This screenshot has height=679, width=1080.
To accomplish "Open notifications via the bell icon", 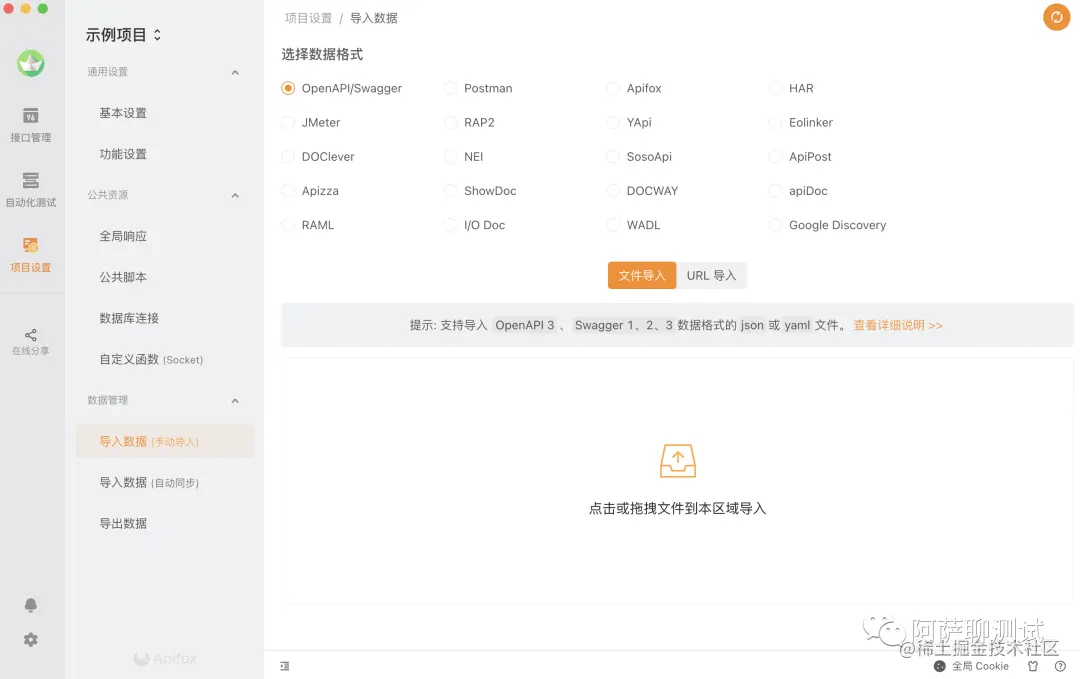I will pos(30,604).
